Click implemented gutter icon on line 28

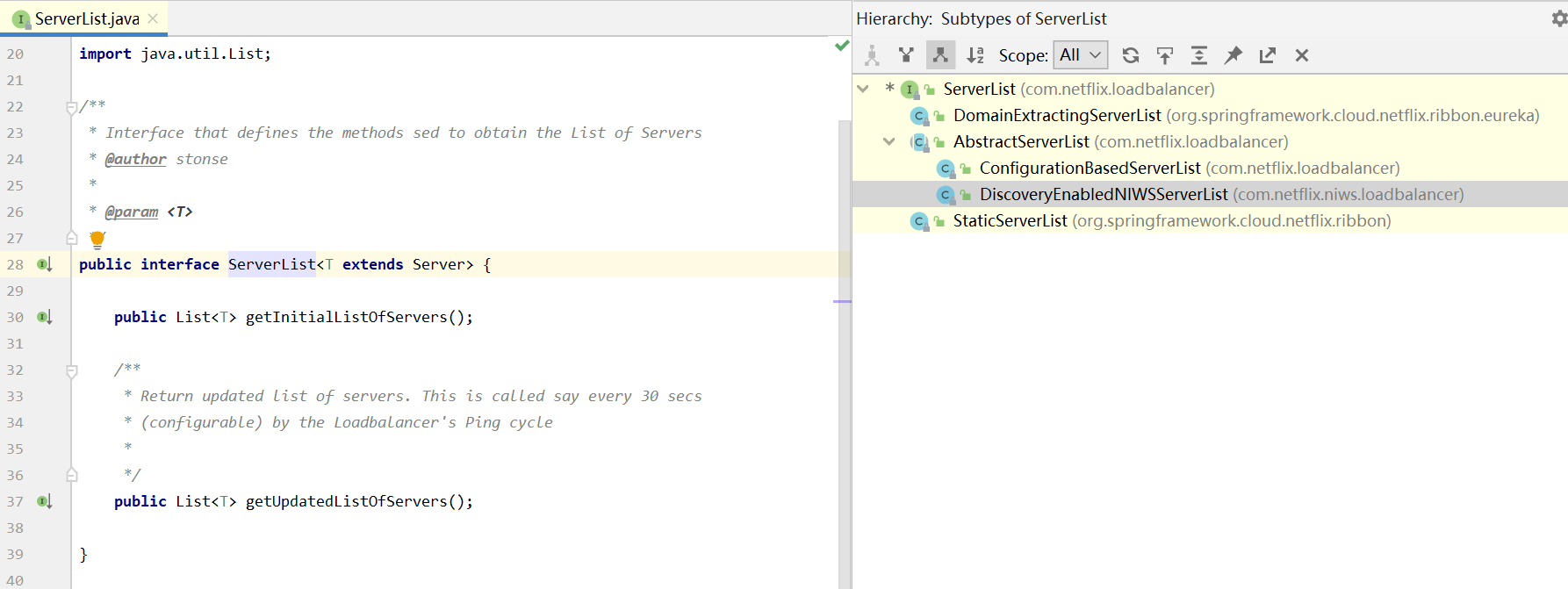(45, 264)
